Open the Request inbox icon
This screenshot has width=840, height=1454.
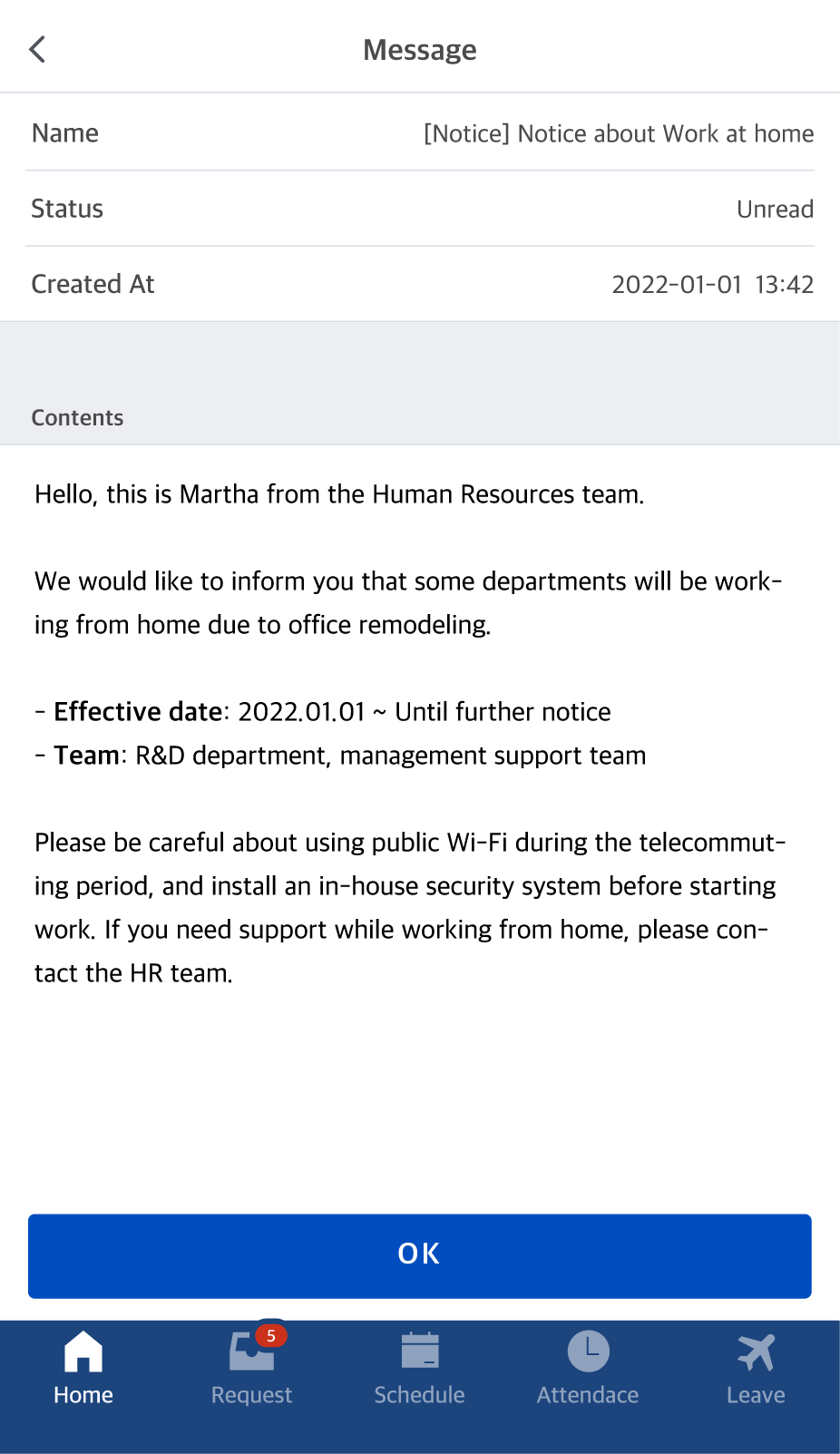click(x=251, y=1351)
